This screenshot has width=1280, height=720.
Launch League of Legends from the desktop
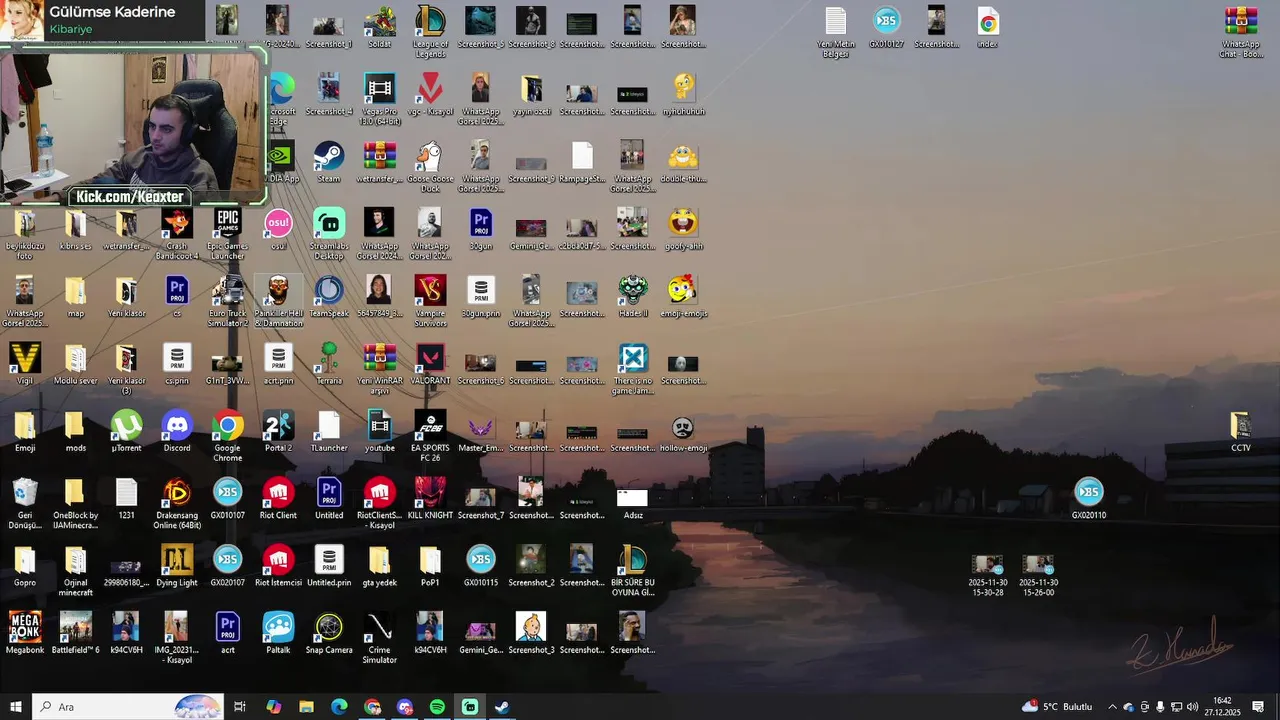[x=430, y=31]
